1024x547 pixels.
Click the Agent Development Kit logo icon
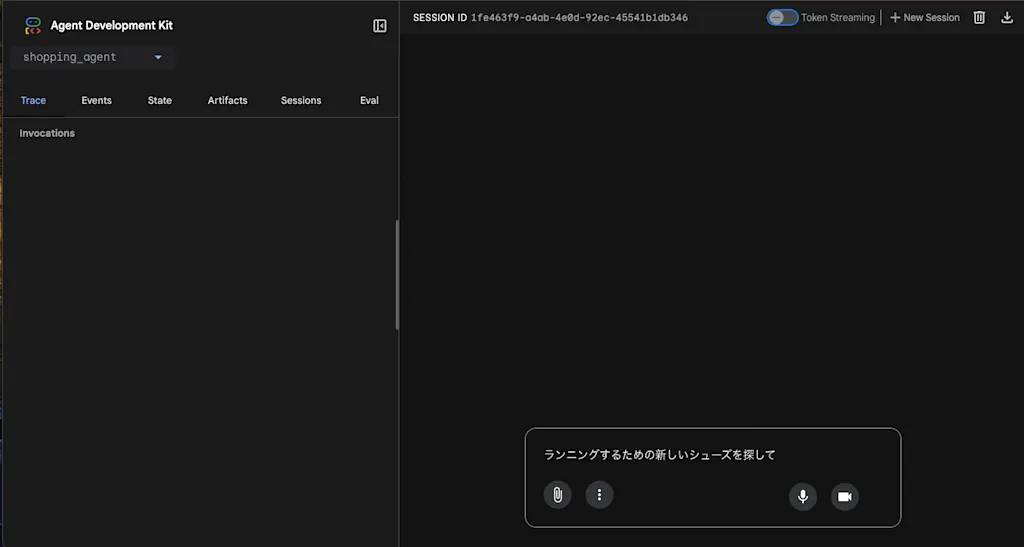[33, 25]
